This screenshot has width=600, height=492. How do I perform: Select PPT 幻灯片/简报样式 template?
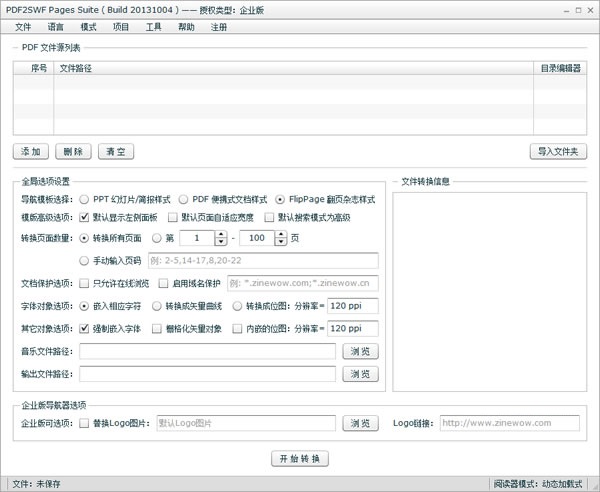[x=84, y=199]
